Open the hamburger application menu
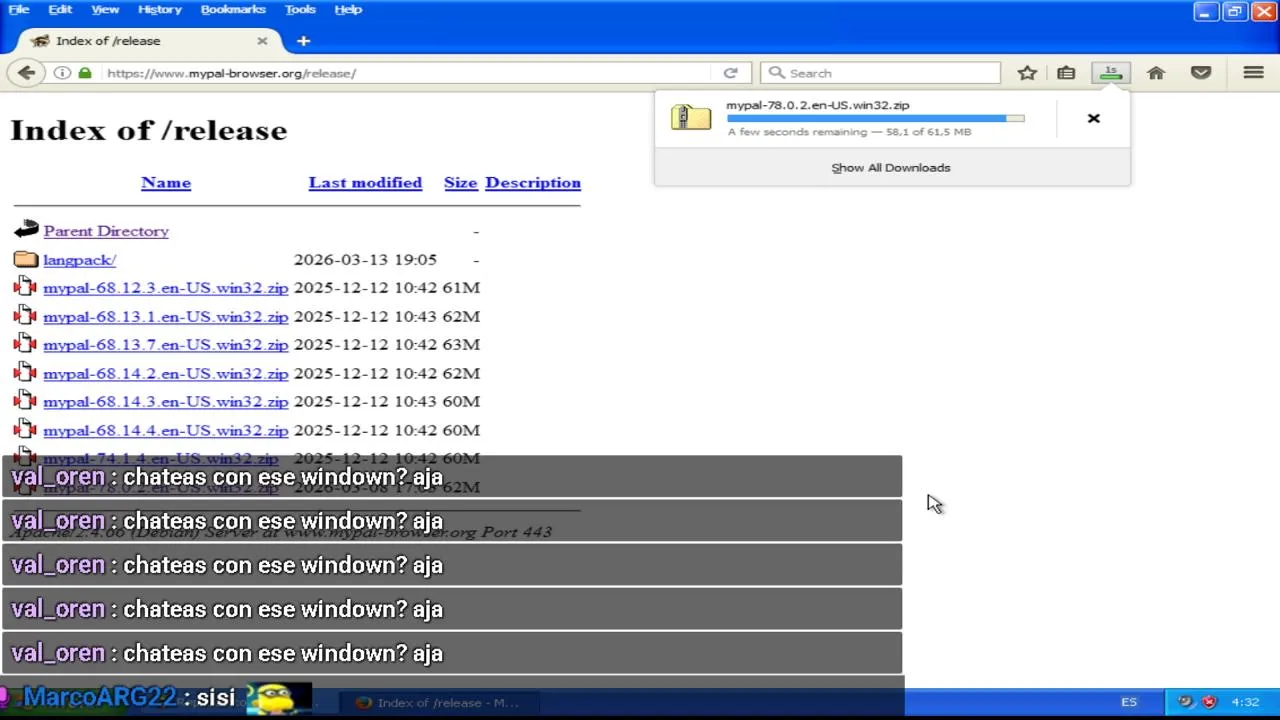The width and height of the screenshot is (1280, 720). 1253,73
